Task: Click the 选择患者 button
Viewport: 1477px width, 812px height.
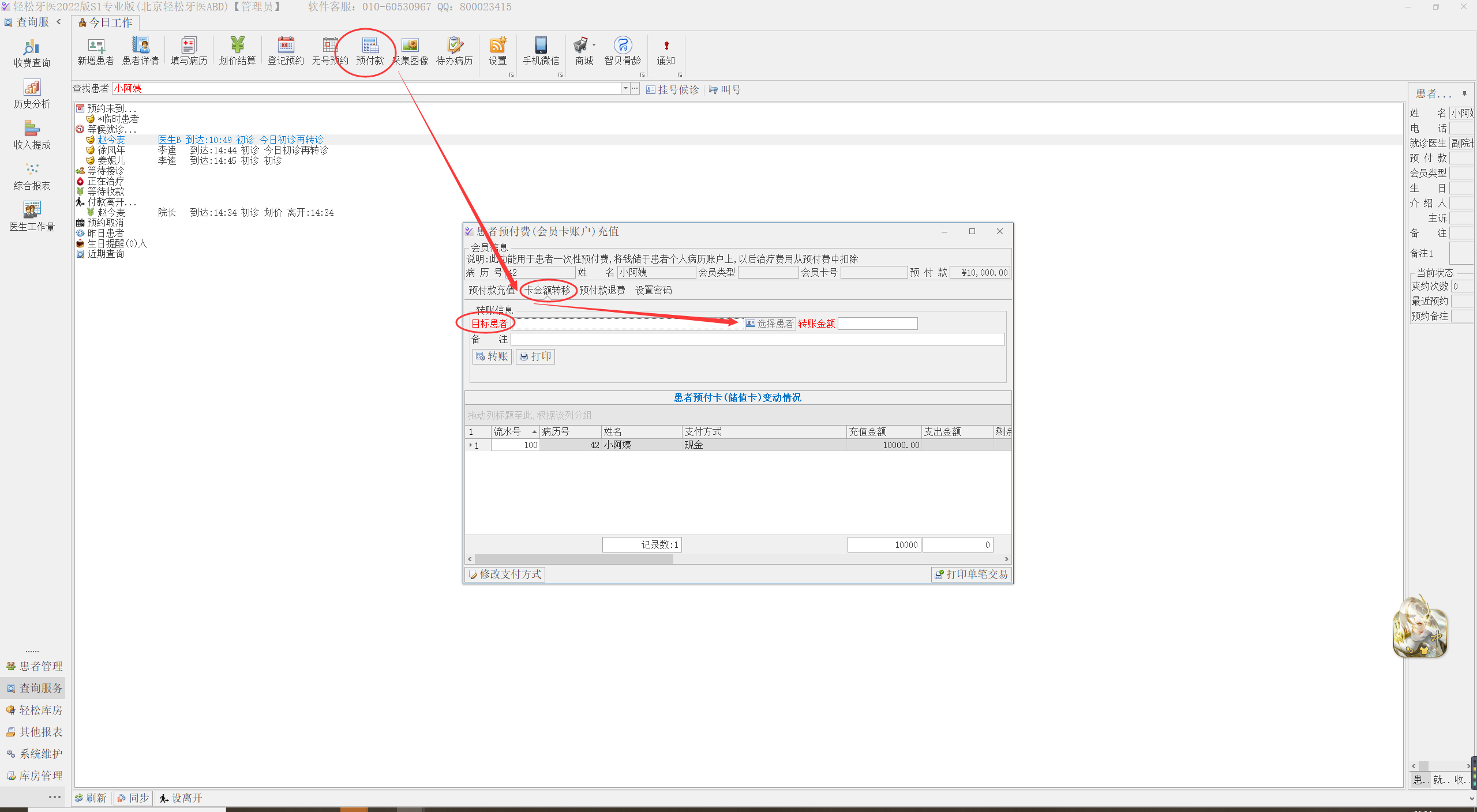Action: (770, 324)
